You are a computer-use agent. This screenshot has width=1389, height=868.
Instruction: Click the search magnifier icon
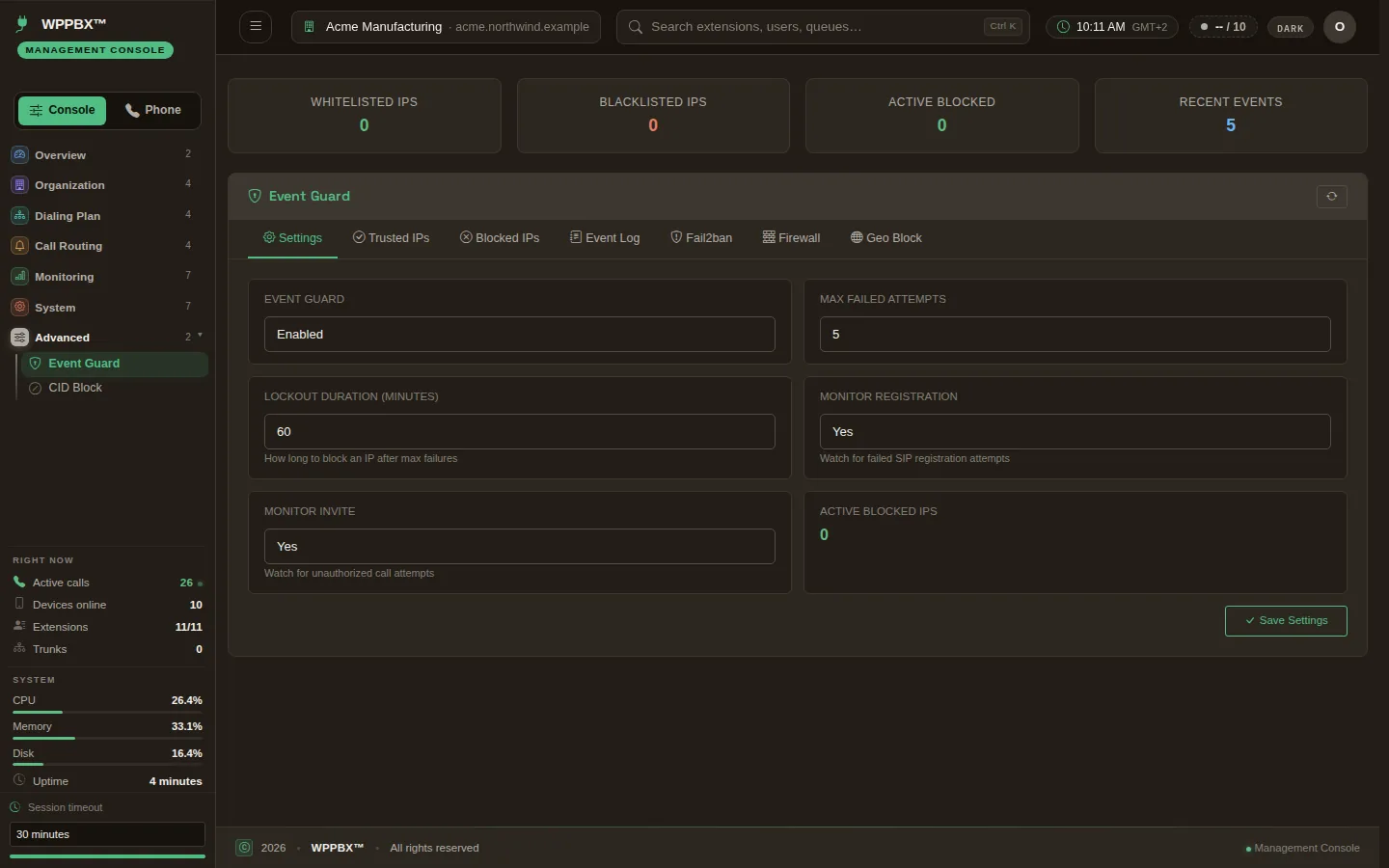click(636, 27)
